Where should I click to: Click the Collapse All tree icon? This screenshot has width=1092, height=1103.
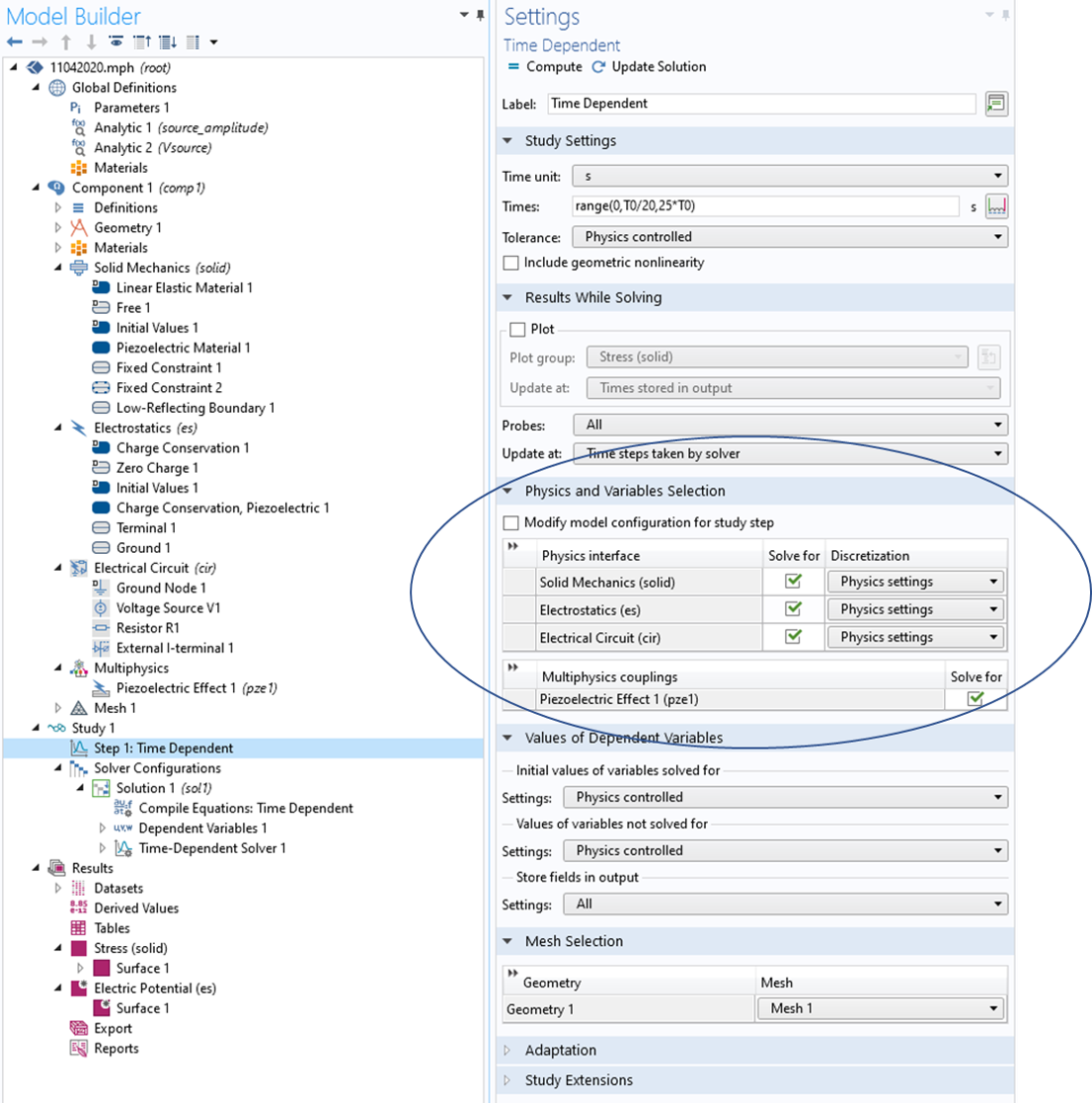pos(141,42)
